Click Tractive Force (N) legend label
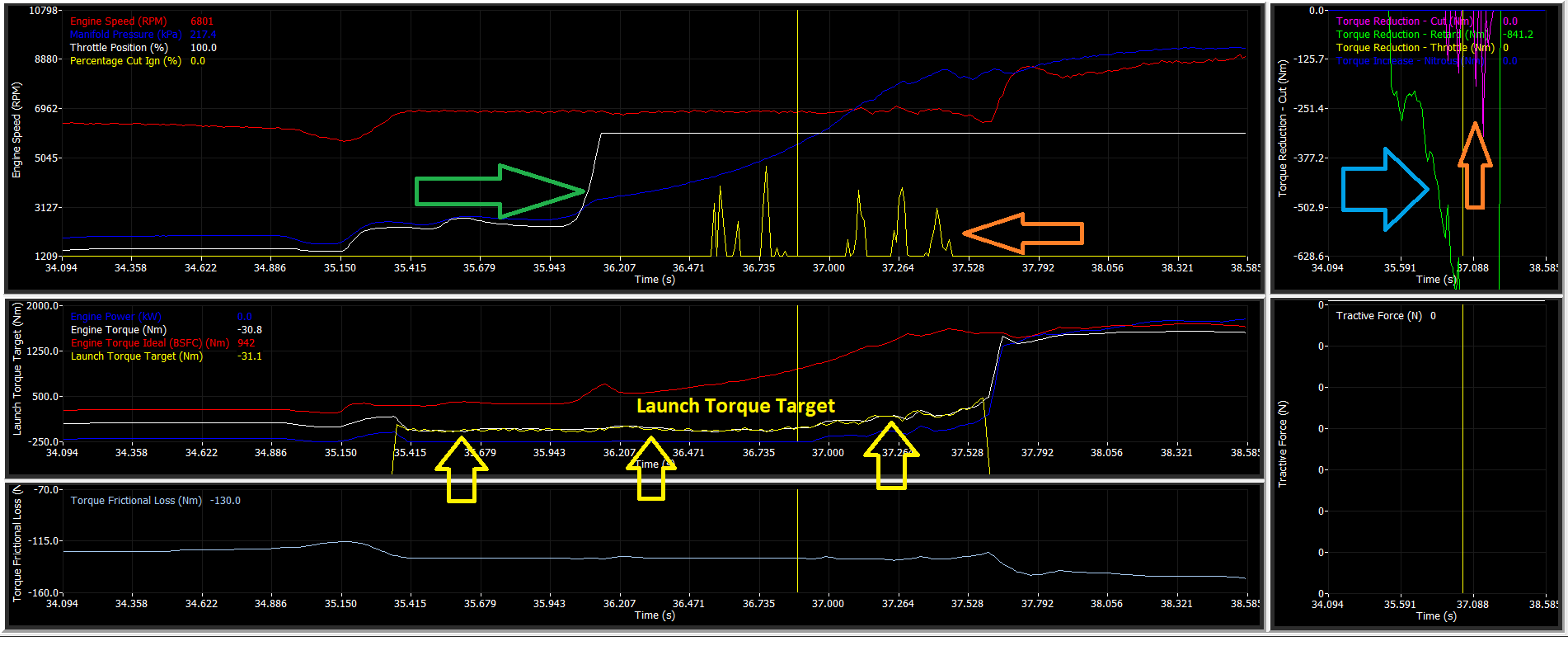The width and height of the screenshot is (1568, 660). pyautogui.click(x=1378, y=316)
